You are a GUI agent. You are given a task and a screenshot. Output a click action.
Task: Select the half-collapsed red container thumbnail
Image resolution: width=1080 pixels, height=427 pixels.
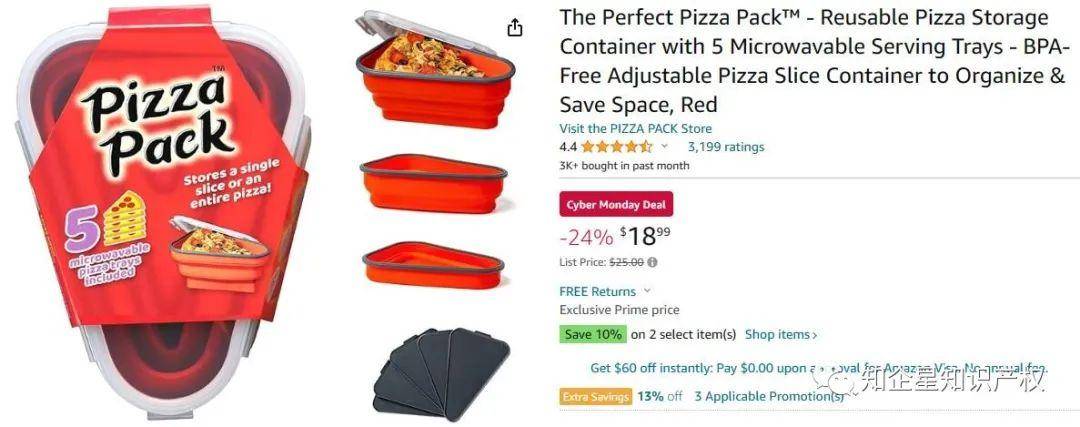click(435, 183)
